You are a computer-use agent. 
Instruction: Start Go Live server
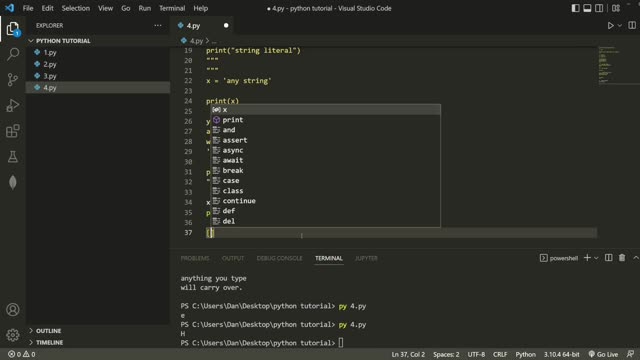click(603, 354)
